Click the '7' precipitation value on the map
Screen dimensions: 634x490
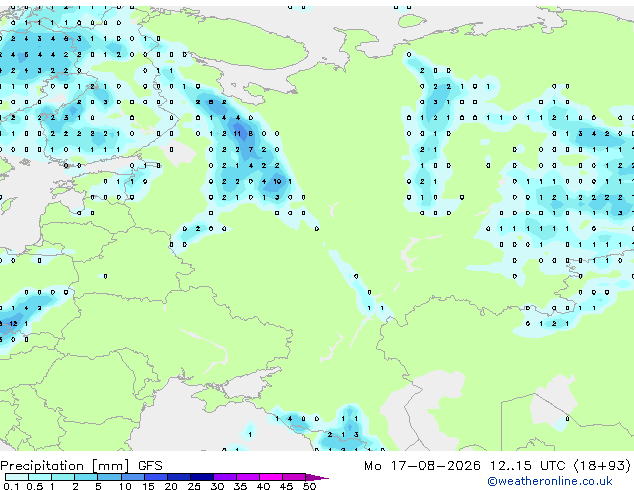pyautogui.click(x=251, y=149)
